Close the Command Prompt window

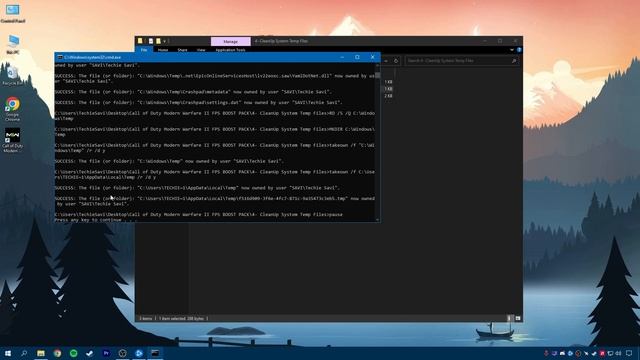click(x=372, y=57)
